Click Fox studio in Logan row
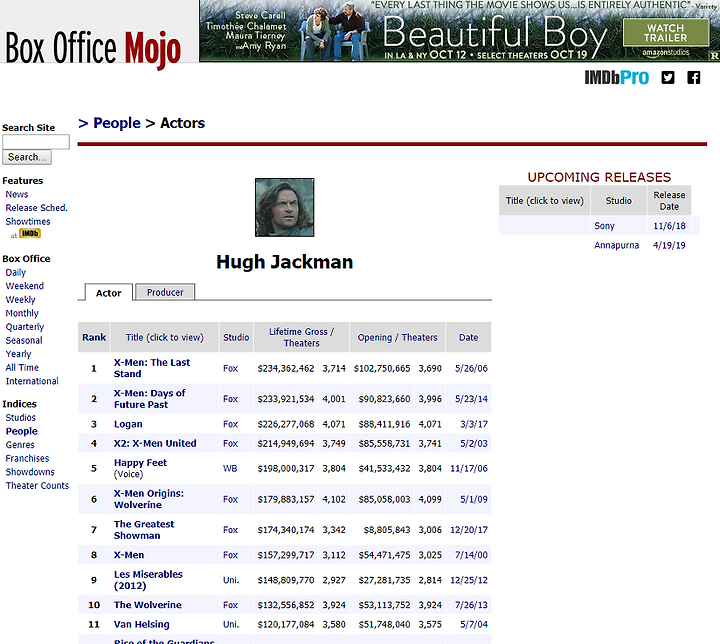The image size is (720, 644). 231,424
